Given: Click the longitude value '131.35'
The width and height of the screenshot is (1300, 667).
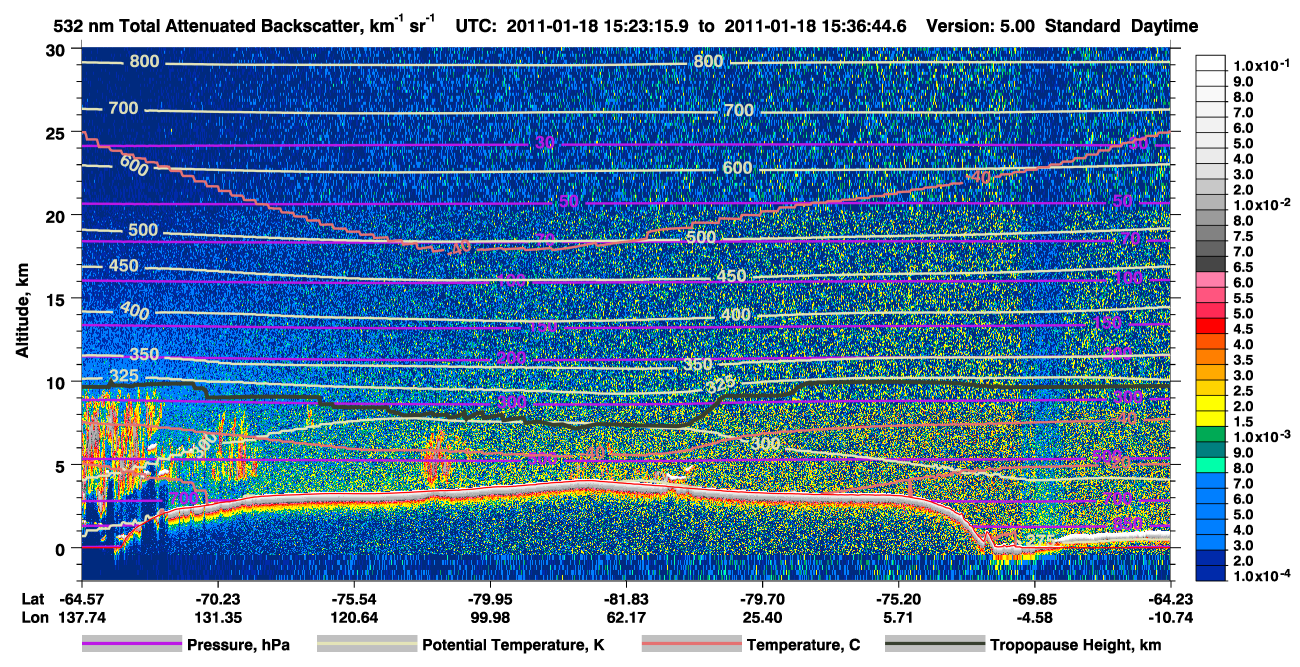Looking at the screenshot, I should pyautogui.click(x=217, y=616).
